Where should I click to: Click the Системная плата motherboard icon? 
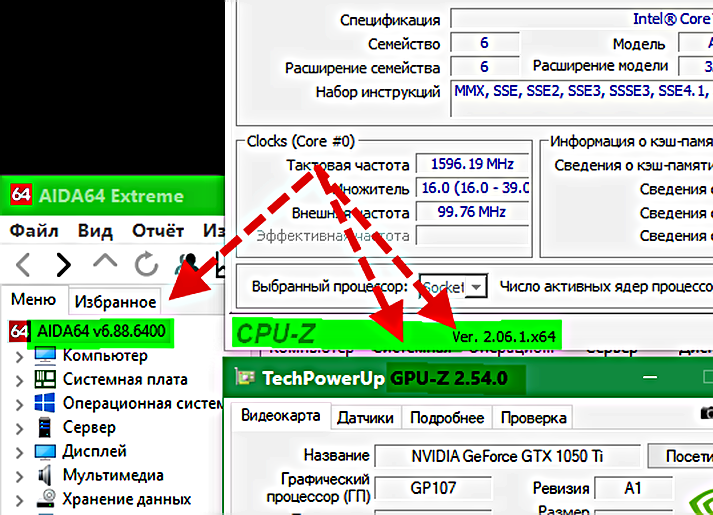pyautogui.click(x=45, y=379)
